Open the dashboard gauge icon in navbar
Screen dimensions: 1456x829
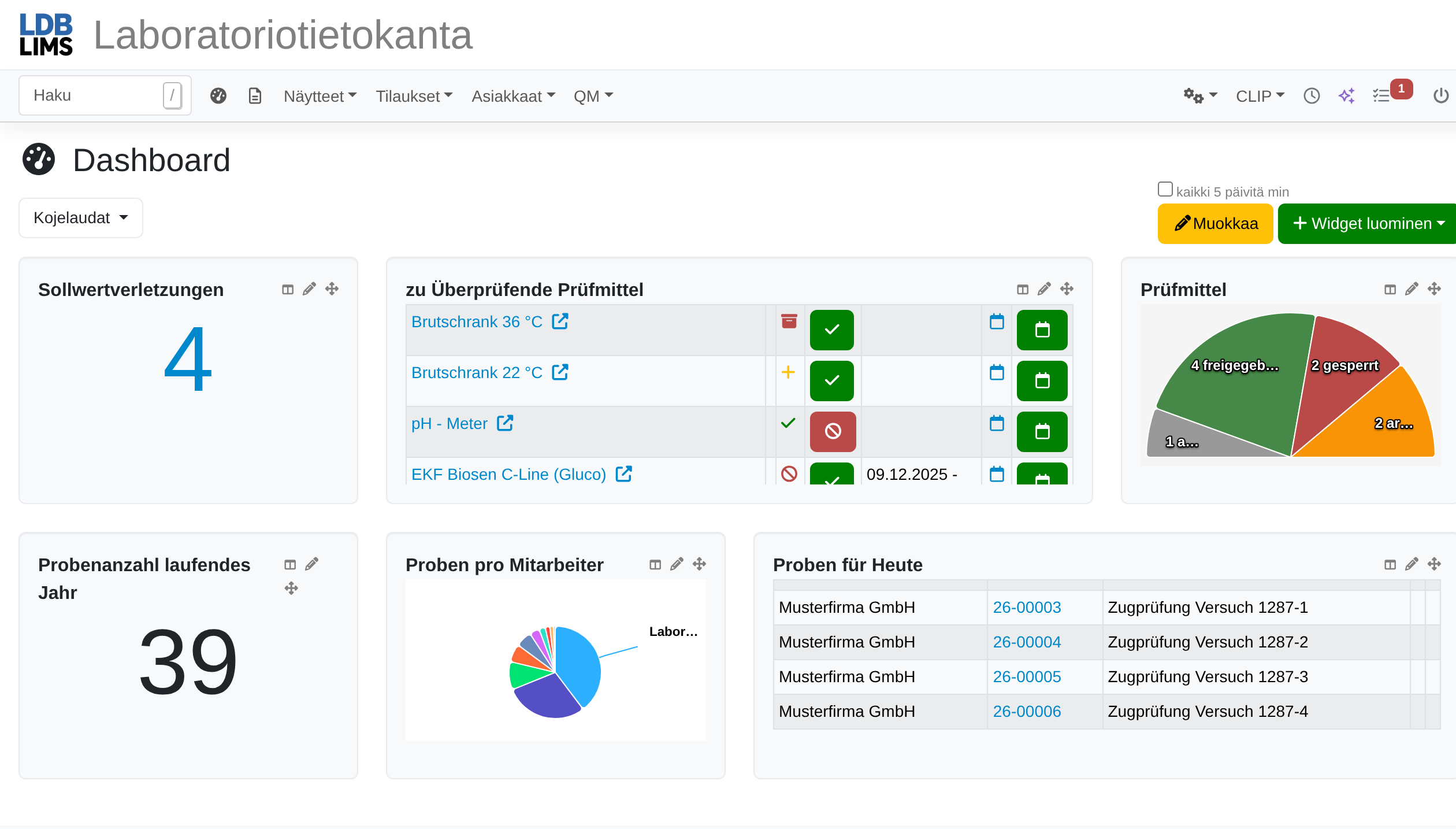tap(218, 96)
